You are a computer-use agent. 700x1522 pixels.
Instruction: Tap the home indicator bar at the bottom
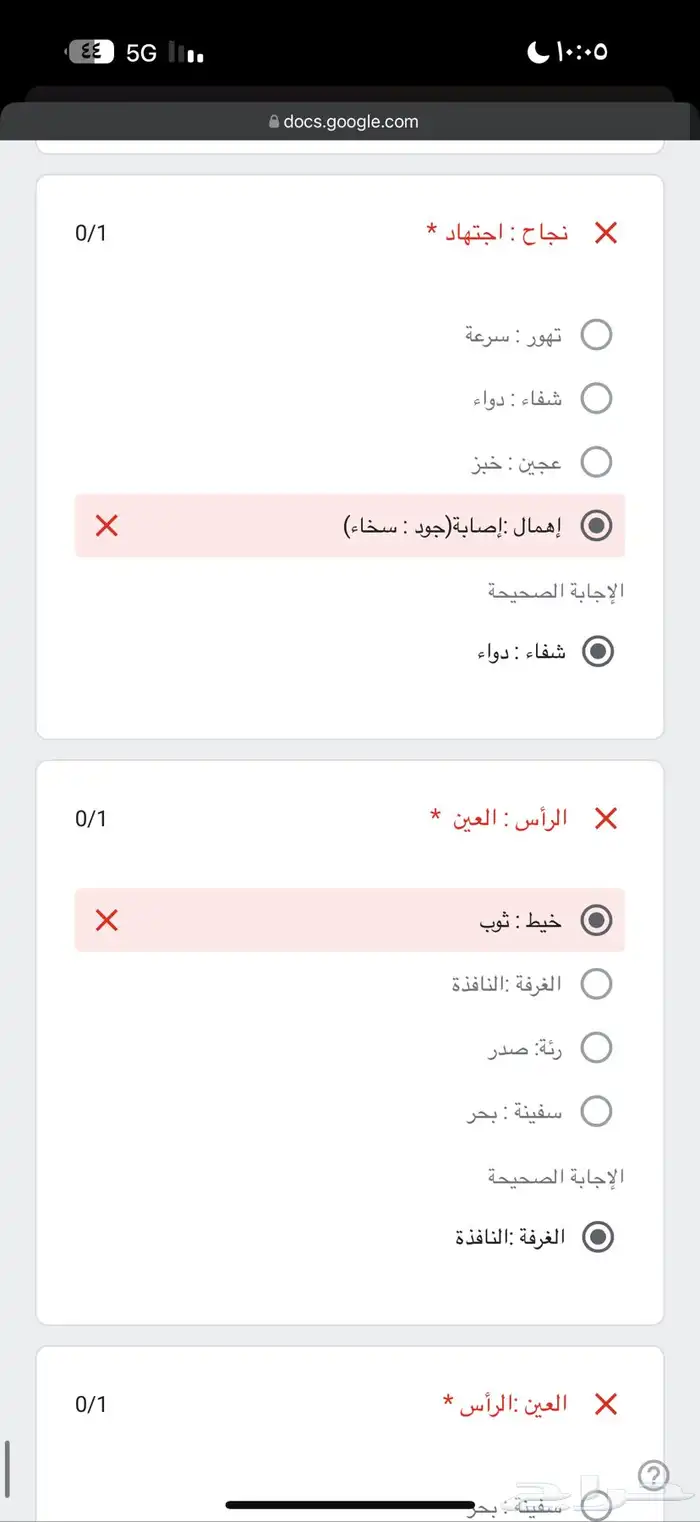(x=350, y=1503)
